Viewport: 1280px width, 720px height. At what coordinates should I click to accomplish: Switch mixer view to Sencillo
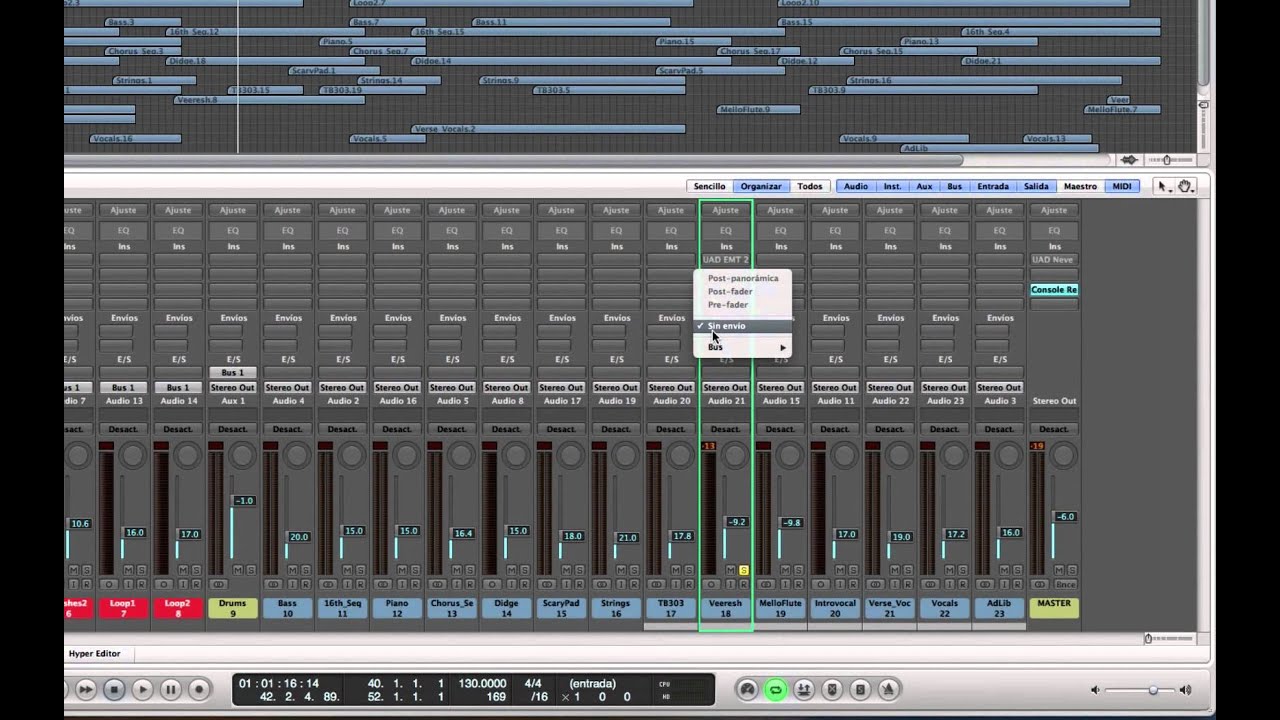pyautogui.click(x=709, y=186)
